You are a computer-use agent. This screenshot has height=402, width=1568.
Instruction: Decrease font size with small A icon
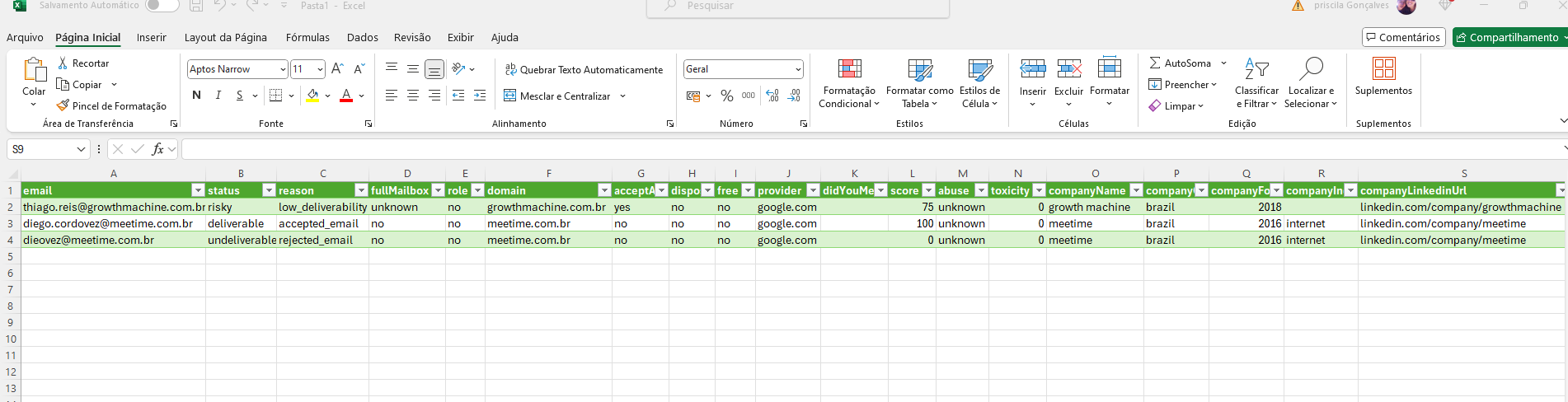(x=359, y=69)
